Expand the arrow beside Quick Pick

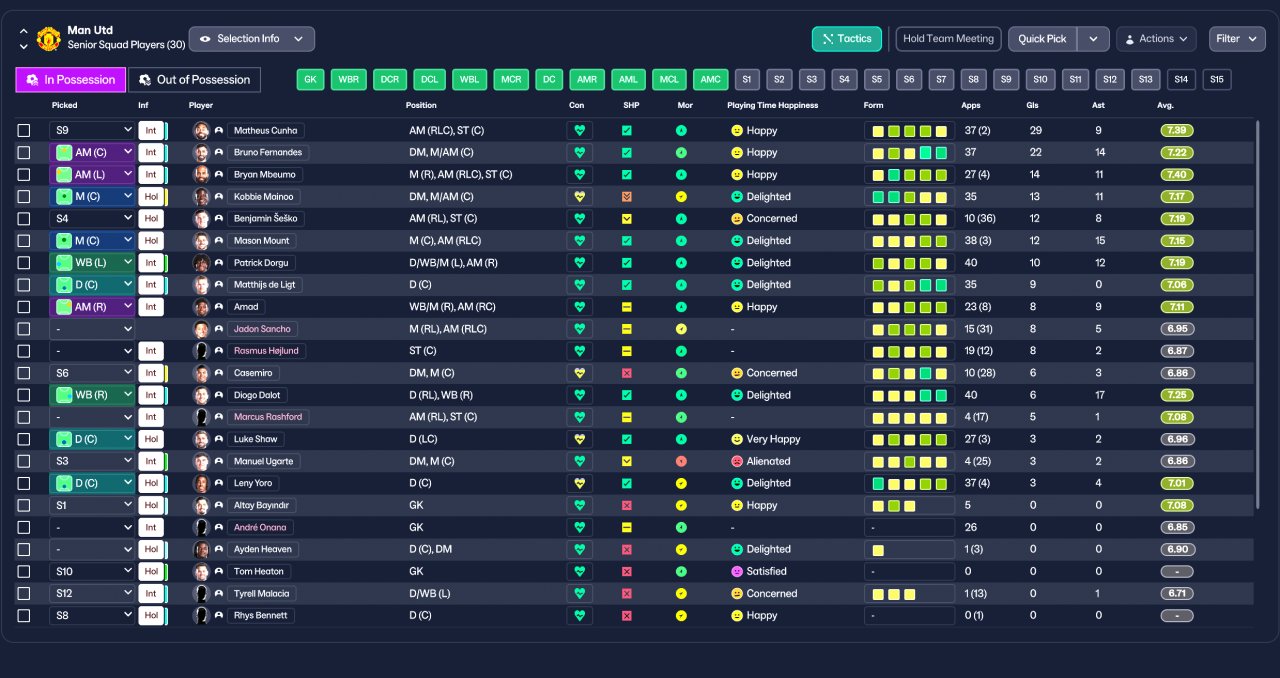click(x=1094, y=39)
